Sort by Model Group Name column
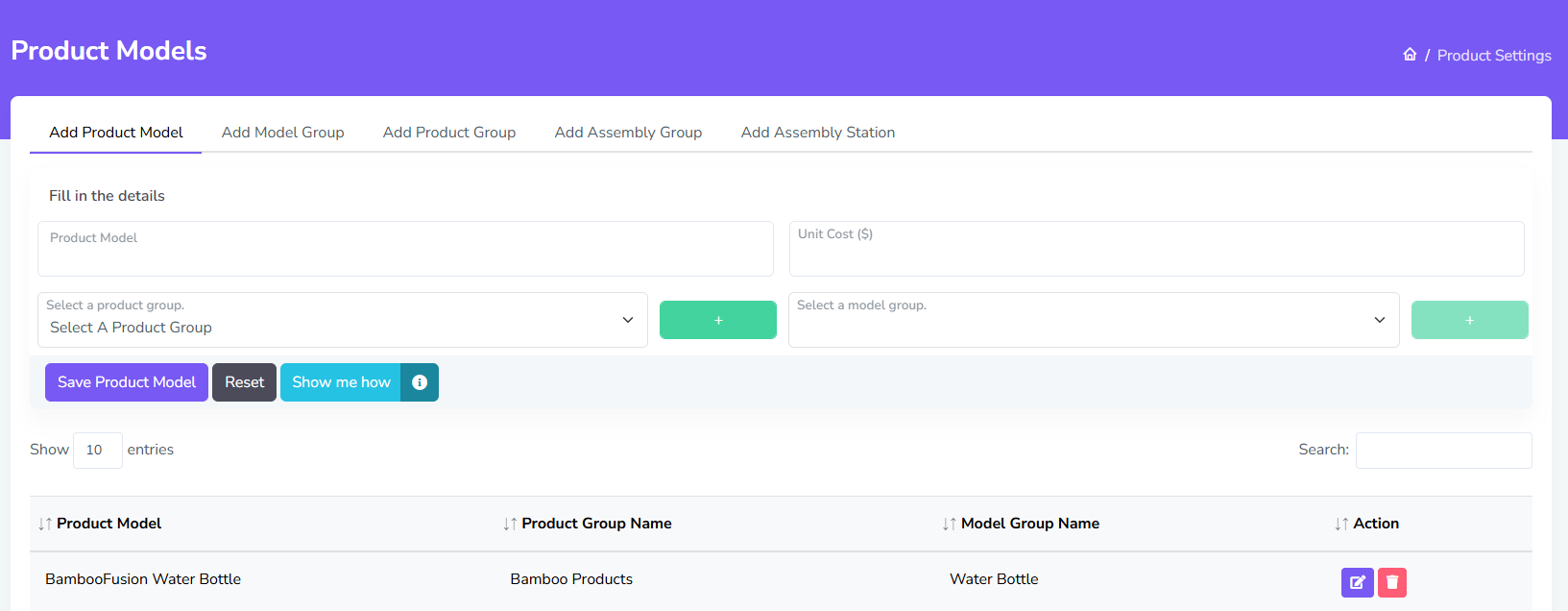The height and width of the screenshot is (611, 1568). click(x=1029, y=524)
